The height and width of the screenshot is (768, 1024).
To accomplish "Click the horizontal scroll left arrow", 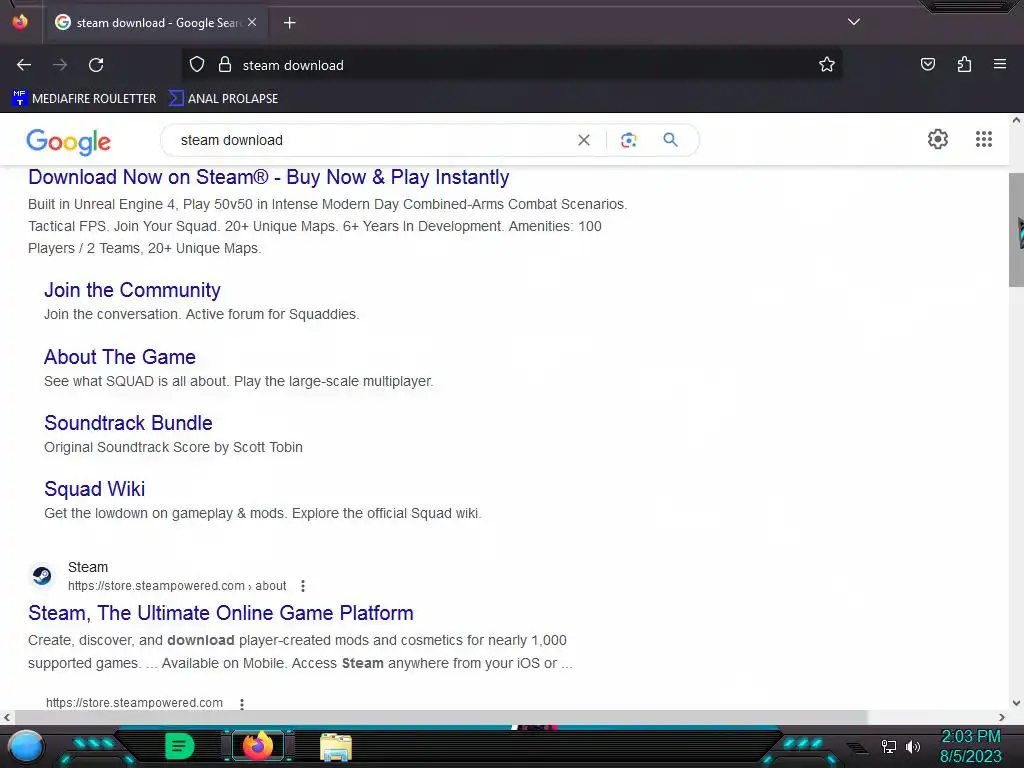I will (x=7, y=717).
